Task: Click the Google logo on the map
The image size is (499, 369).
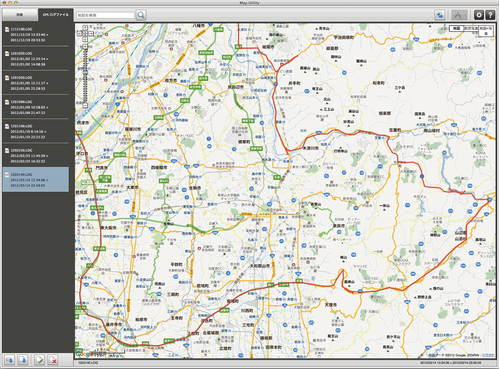Action: click(x=85, y=354)
